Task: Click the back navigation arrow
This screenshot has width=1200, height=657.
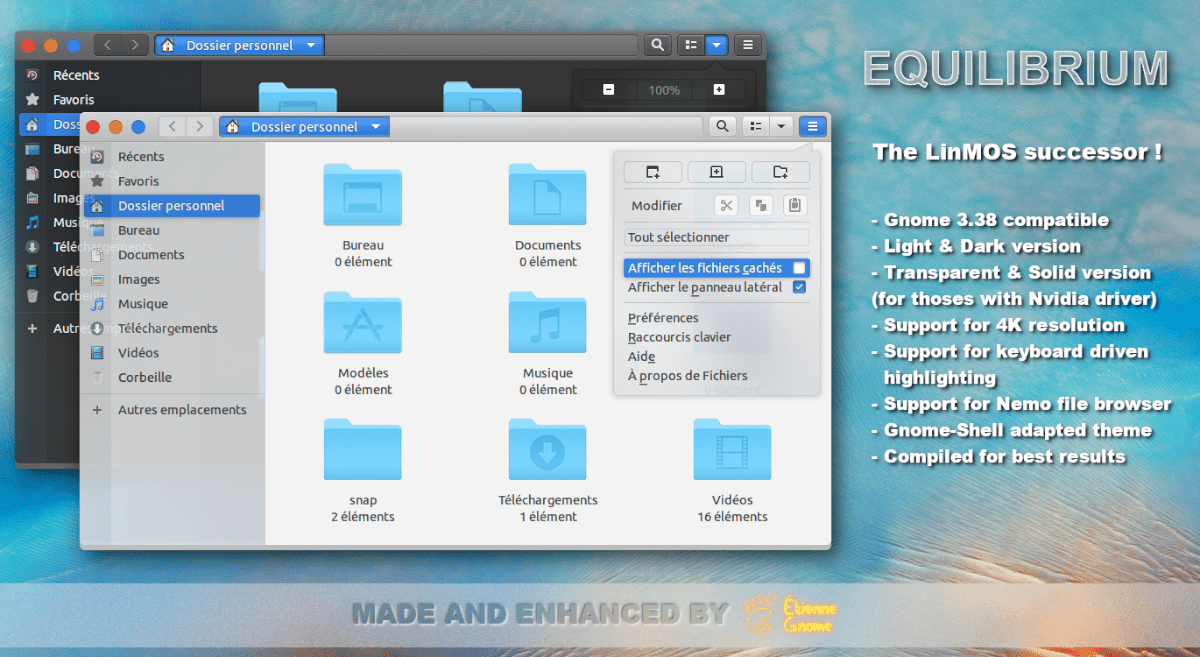Action: [171, 126]
